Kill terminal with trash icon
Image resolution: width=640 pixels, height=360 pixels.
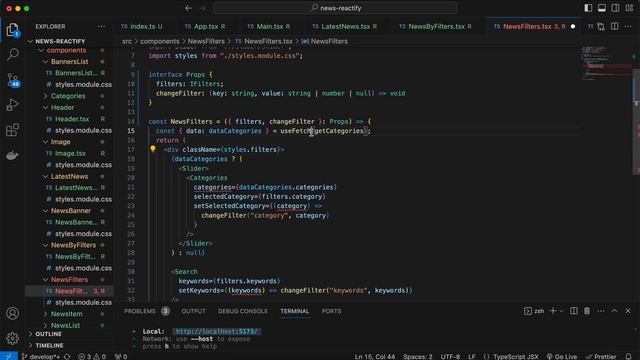coord(587,311)
